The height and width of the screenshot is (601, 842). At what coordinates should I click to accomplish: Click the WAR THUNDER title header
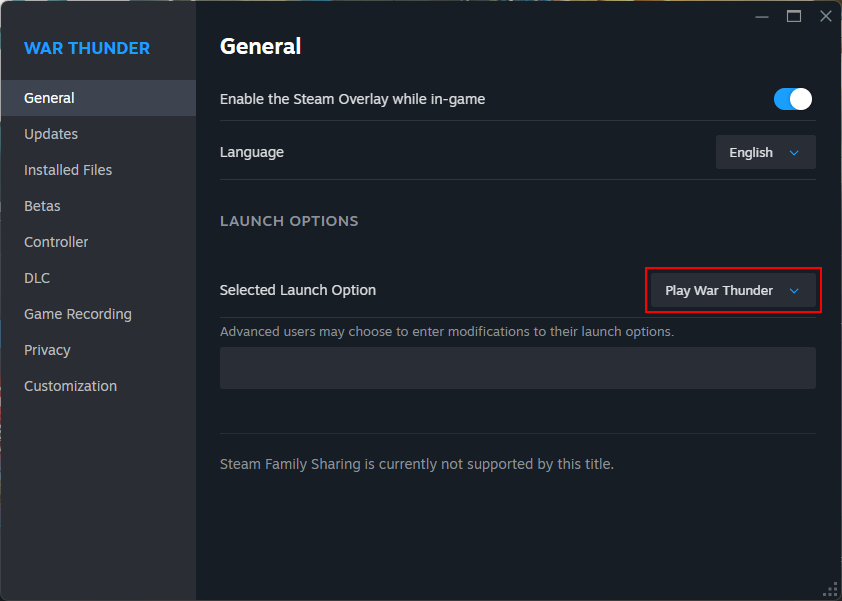pos(87,48)
